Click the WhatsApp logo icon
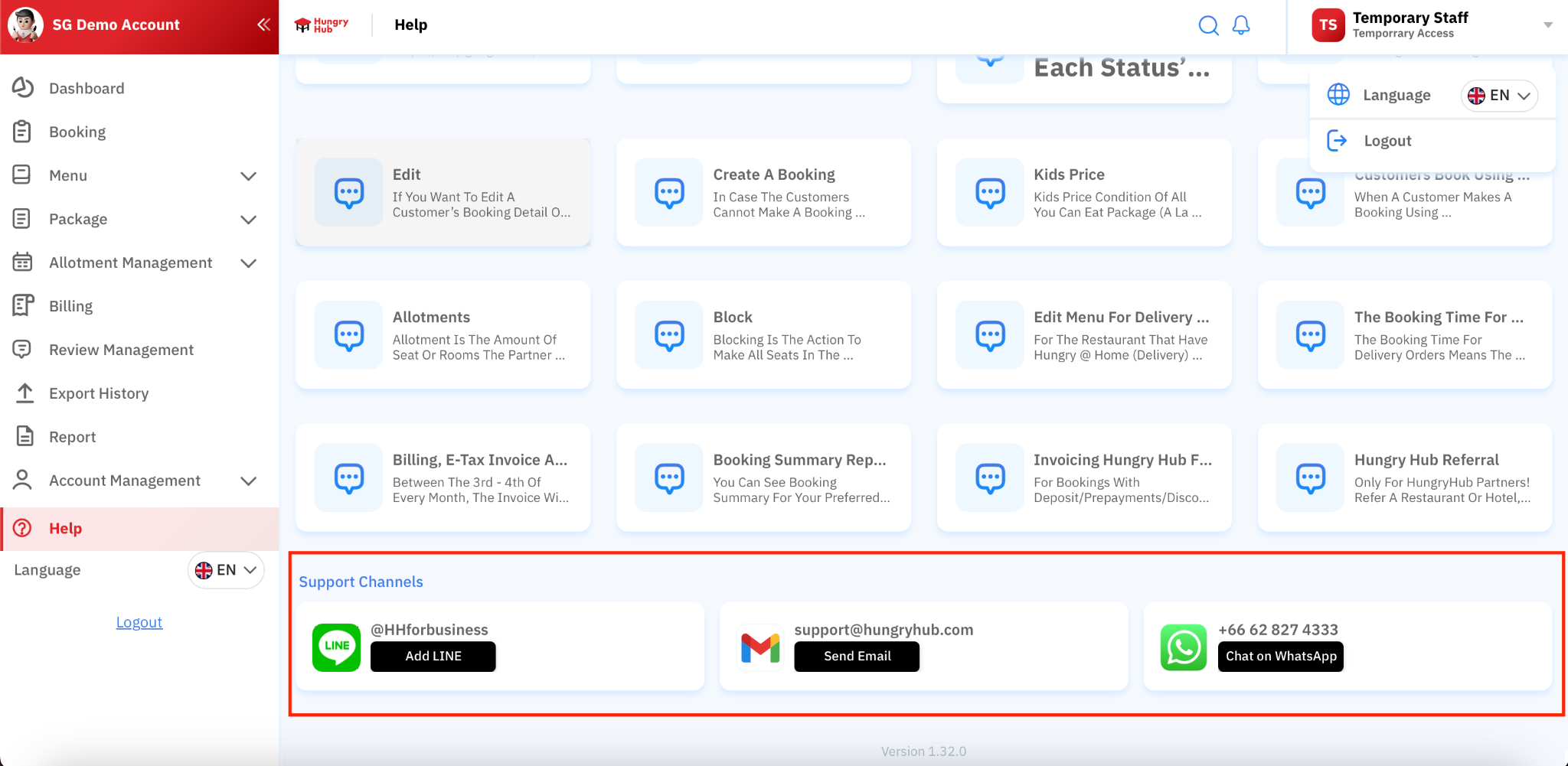 pyautogui.click(x=1183, y=647)
